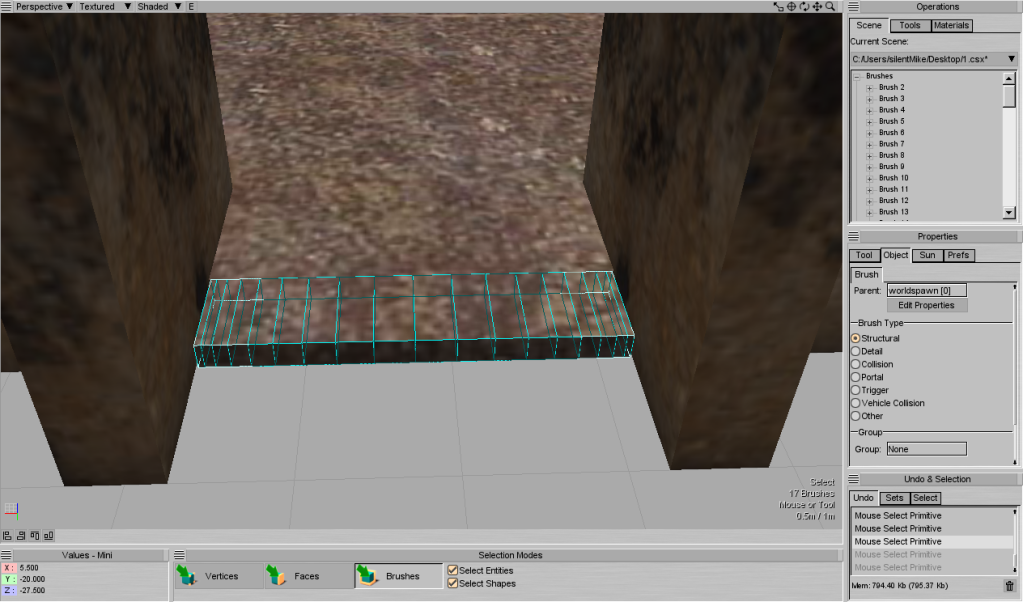
Task: Click the viewport zoom magnifier icon
Action: coord(831,7)
